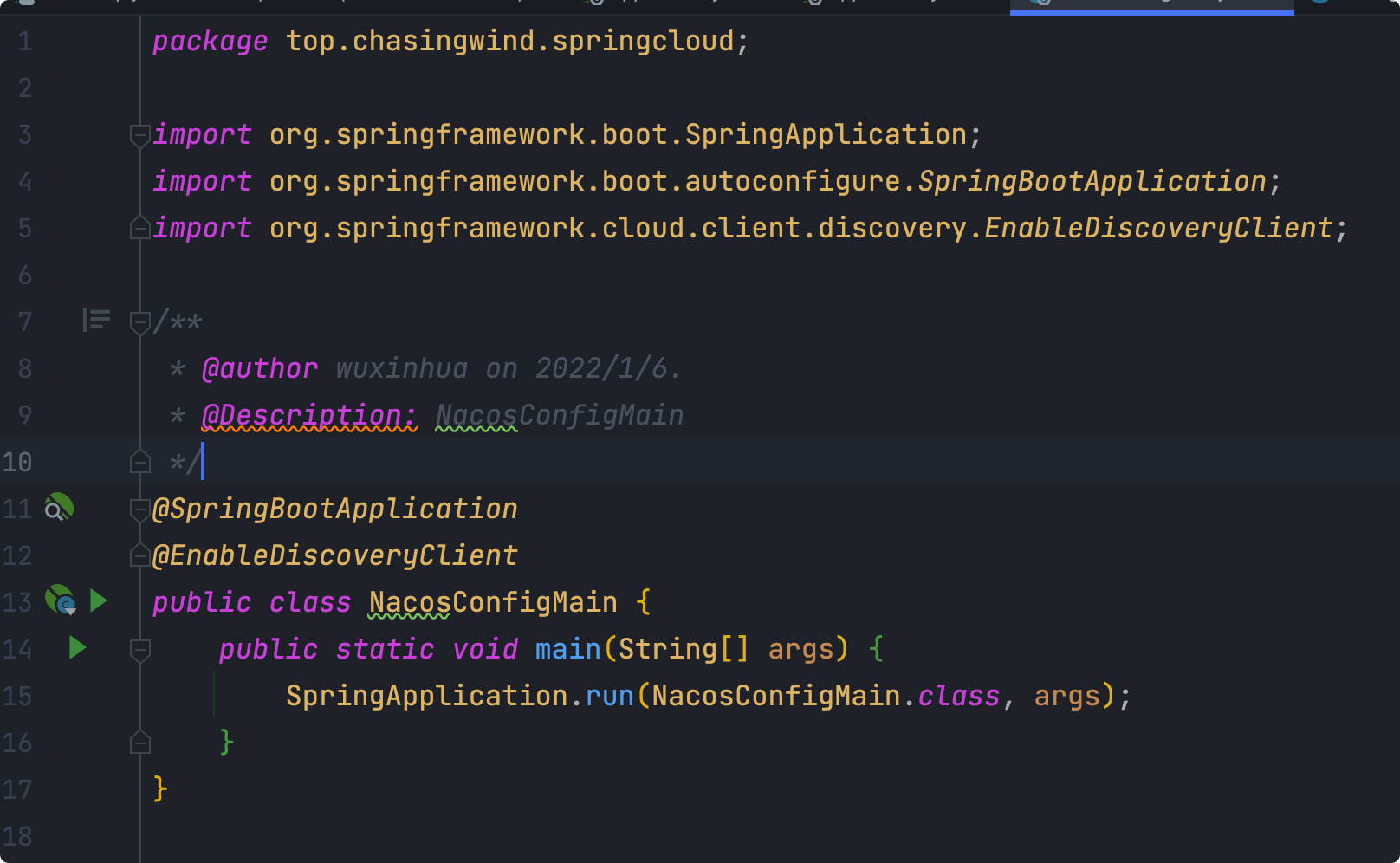Click the class keyword in the class declaration

click(310, 603)
